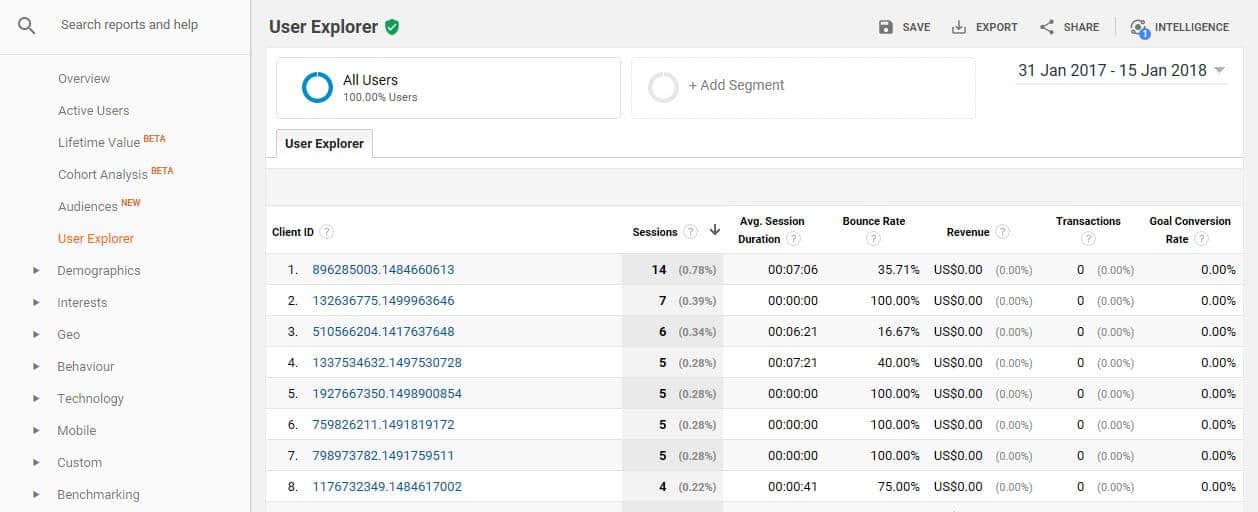
Task: Click + Add Segment
Action: [736, 86]
